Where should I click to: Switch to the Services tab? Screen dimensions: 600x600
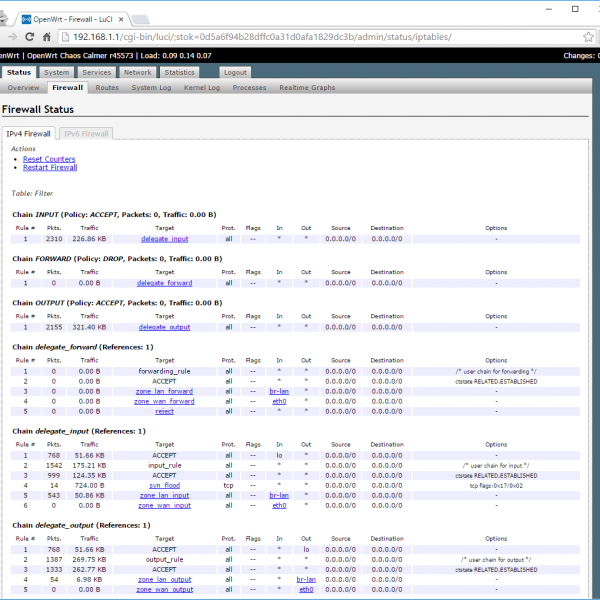tap(97, 73)
